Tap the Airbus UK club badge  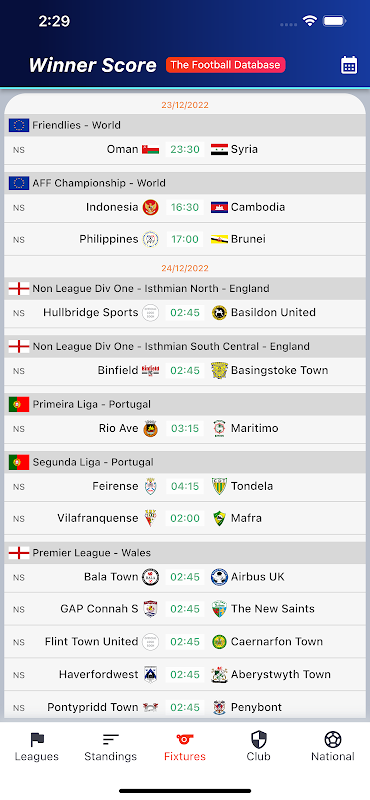tap(219, 577)
